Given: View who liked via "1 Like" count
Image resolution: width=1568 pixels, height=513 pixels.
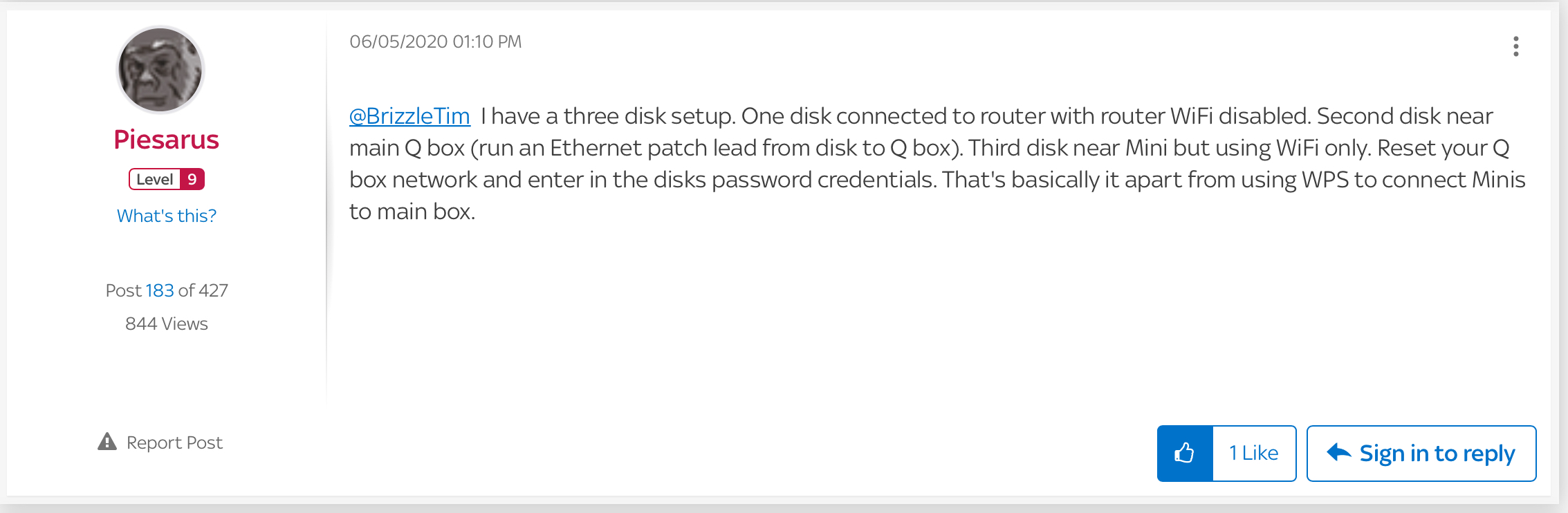Looking at the screenshot, I should click(x=1253, y=454).
